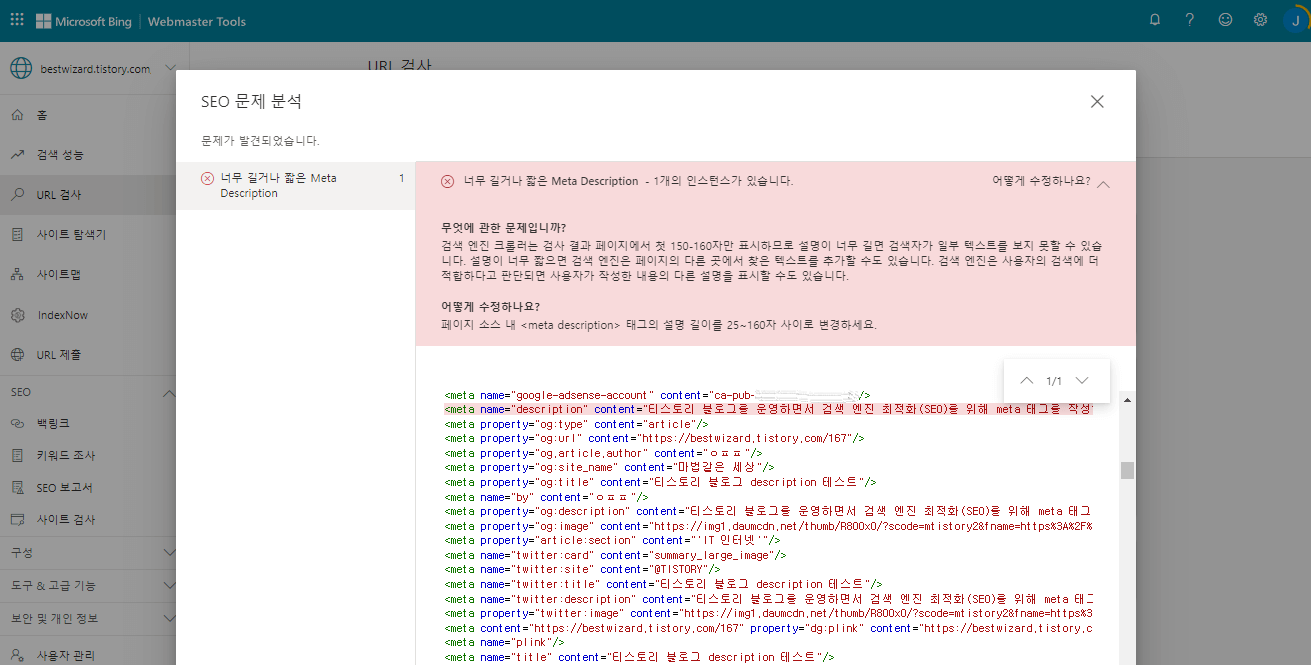Open the URL 제출 submission page

tap(62, 353)
